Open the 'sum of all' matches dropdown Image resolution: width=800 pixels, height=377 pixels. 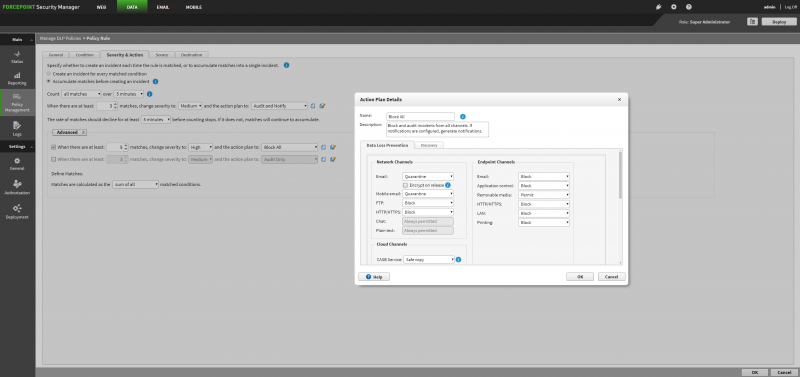[x=136, y=184]
